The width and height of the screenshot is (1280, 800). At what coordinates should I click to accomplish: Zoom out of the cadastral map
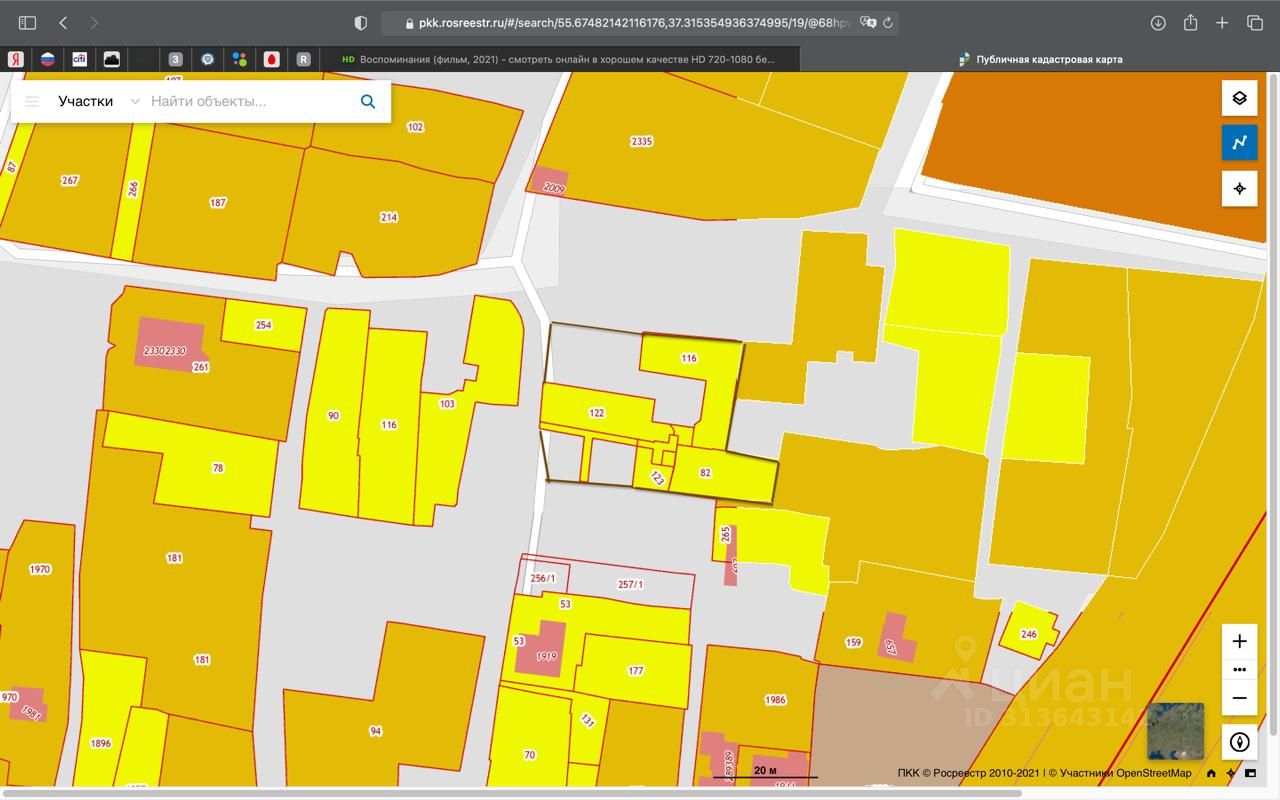1239,697
